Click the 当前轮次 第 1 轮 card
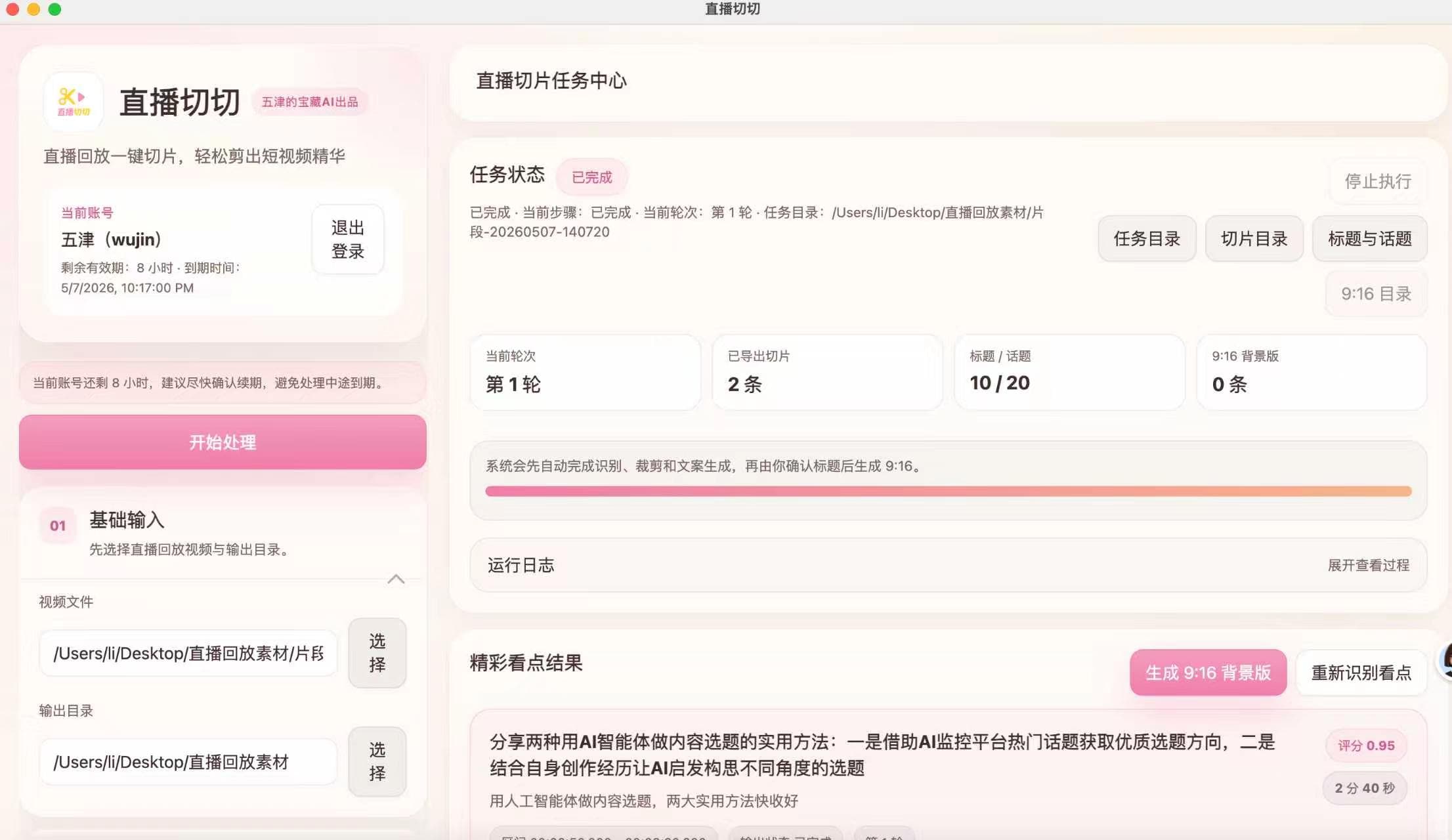 tap(585, 372)
